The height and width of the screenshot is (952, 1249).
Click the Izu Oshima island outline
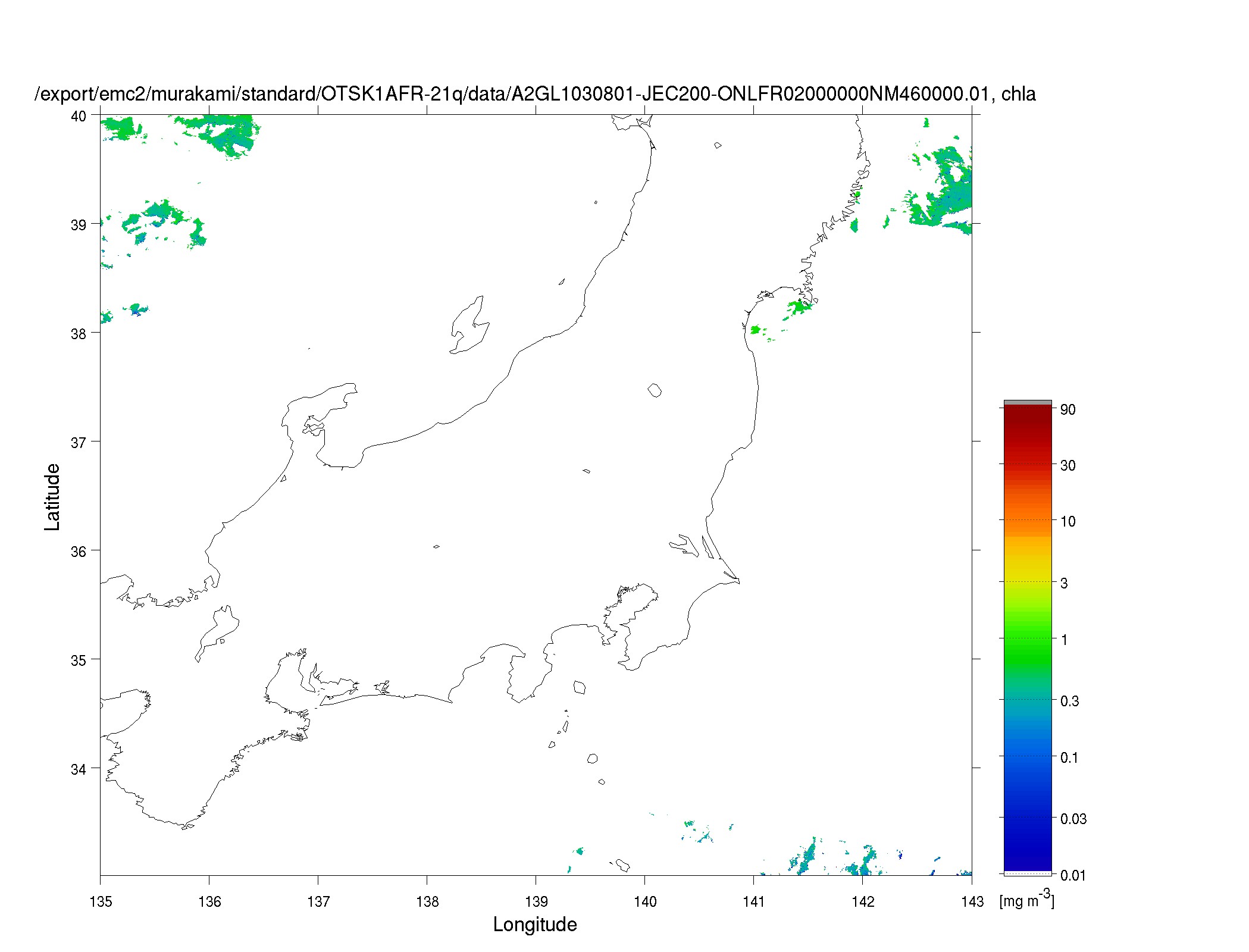pyautogui.click(x=580, y=688)
